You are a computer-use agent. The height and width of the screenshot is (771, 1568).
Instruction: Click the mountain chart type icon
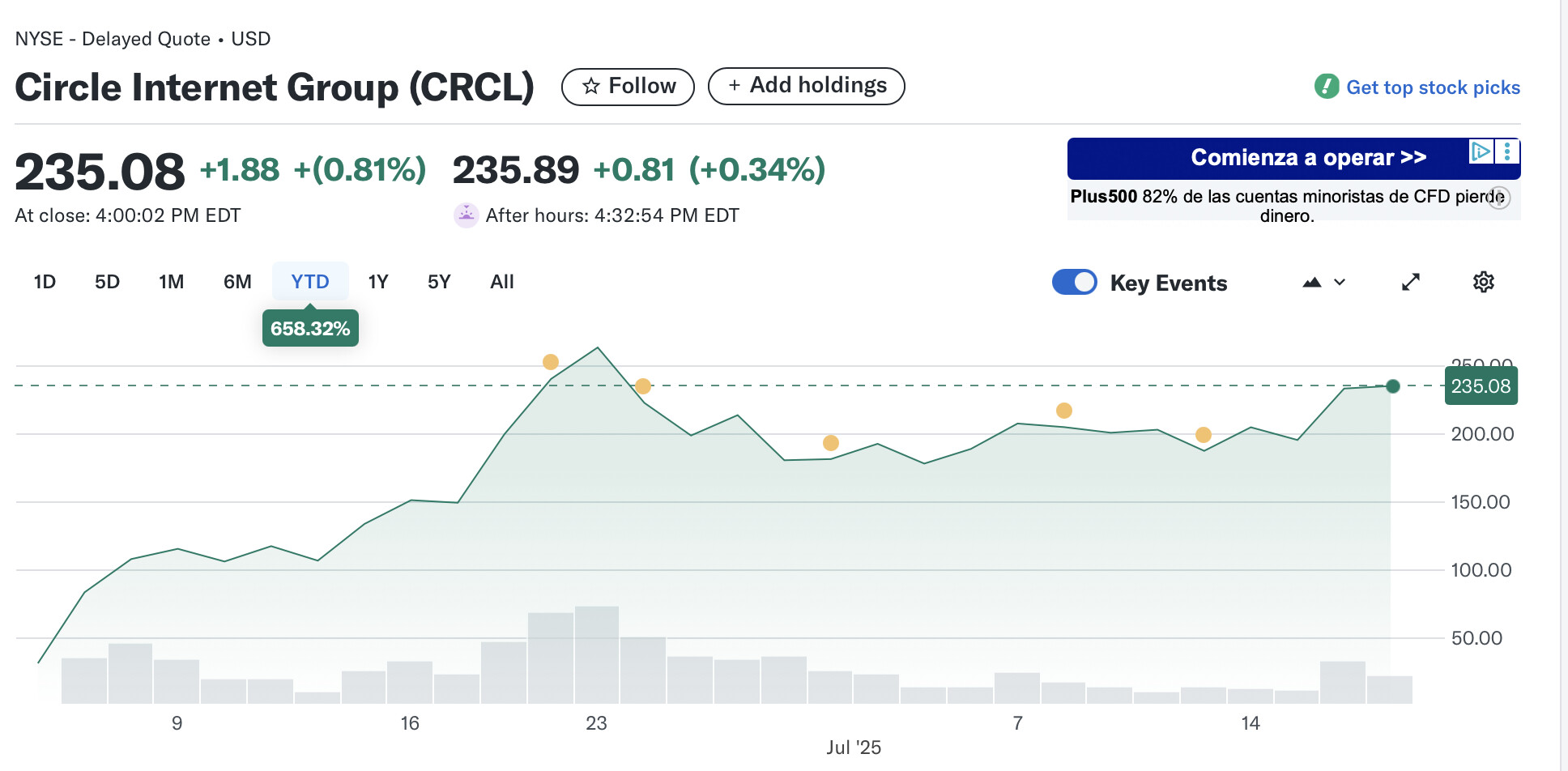[x=1312, y=282]
